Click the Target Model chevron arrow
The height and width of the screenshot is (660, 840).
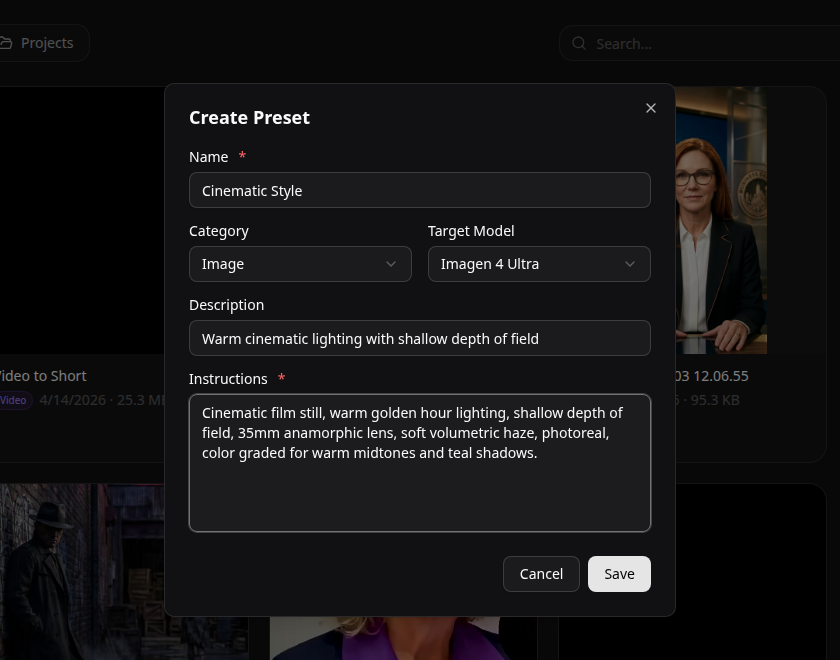[630, 264]
